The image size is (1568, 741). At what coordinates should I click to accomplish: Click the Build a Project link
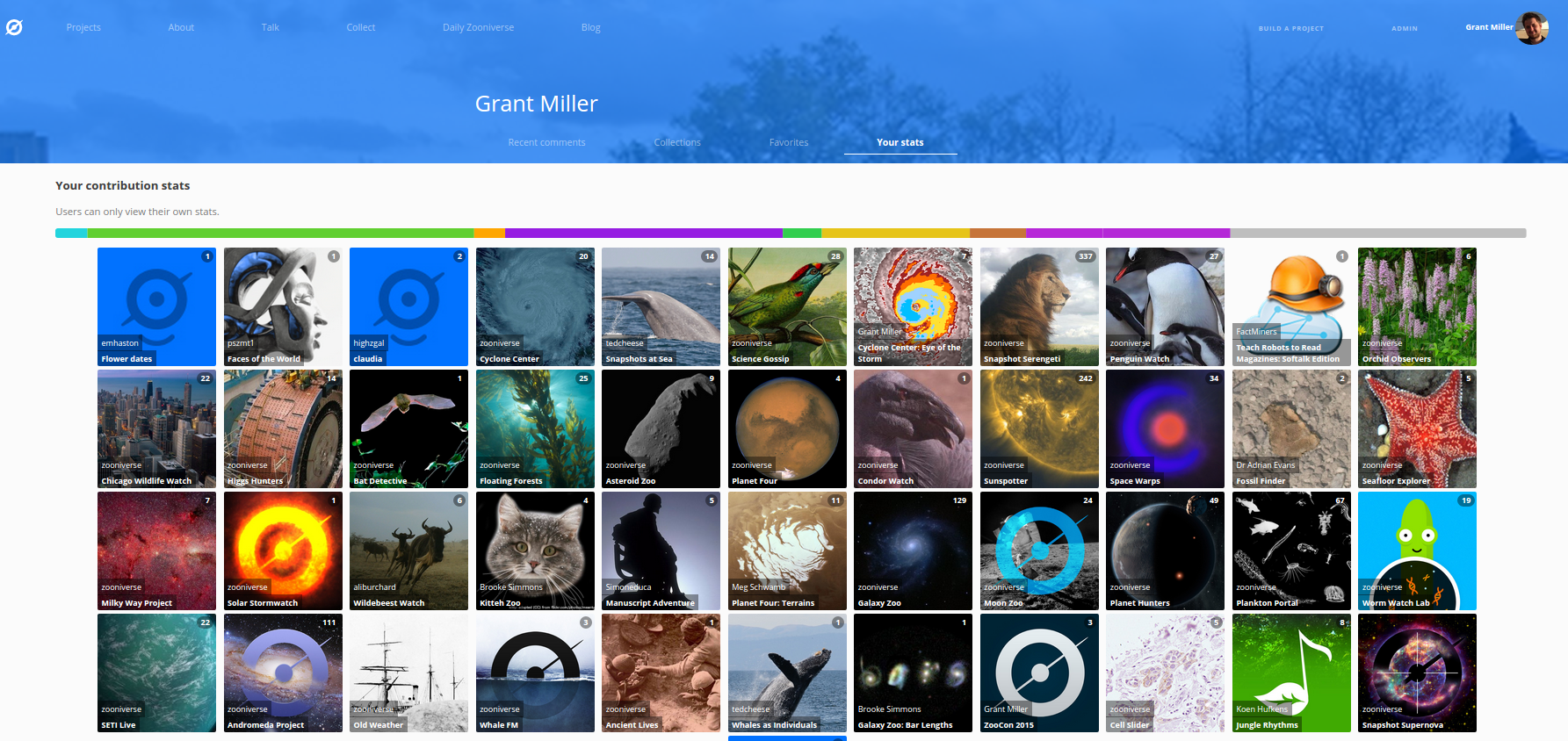tap(1290, 28)
